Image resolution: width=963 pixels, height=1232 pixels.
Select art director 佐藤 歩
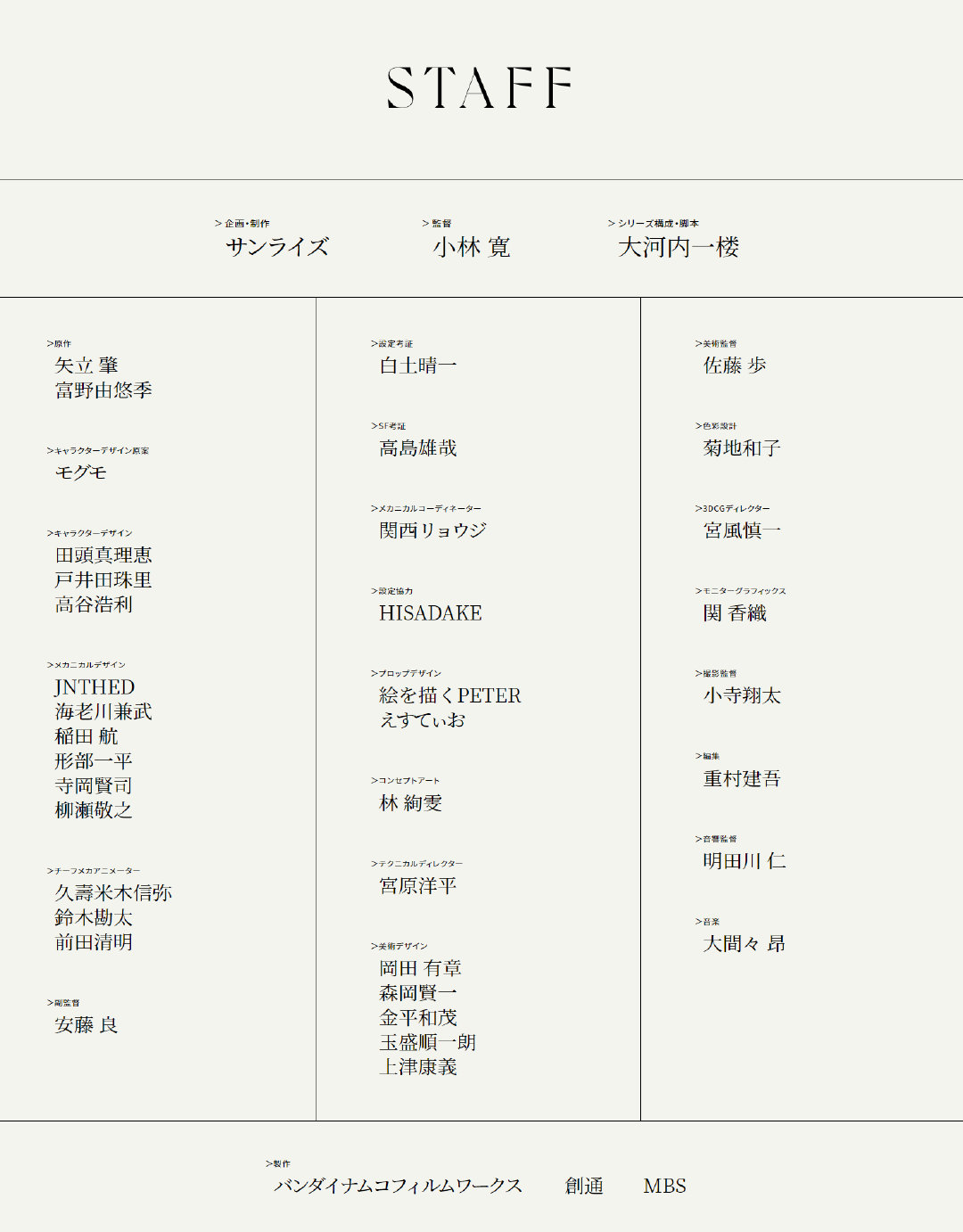735,365
